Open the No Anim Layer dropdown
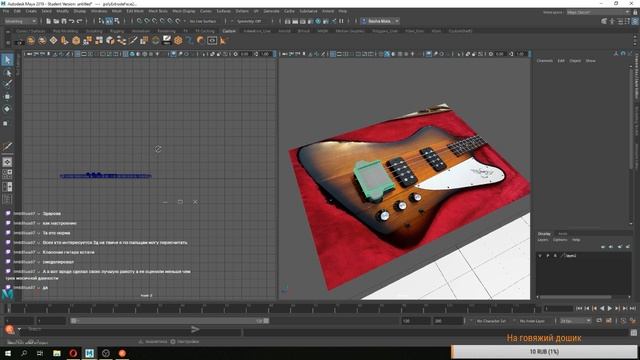This screenshot has width=640, height=360. coord(533,321)
